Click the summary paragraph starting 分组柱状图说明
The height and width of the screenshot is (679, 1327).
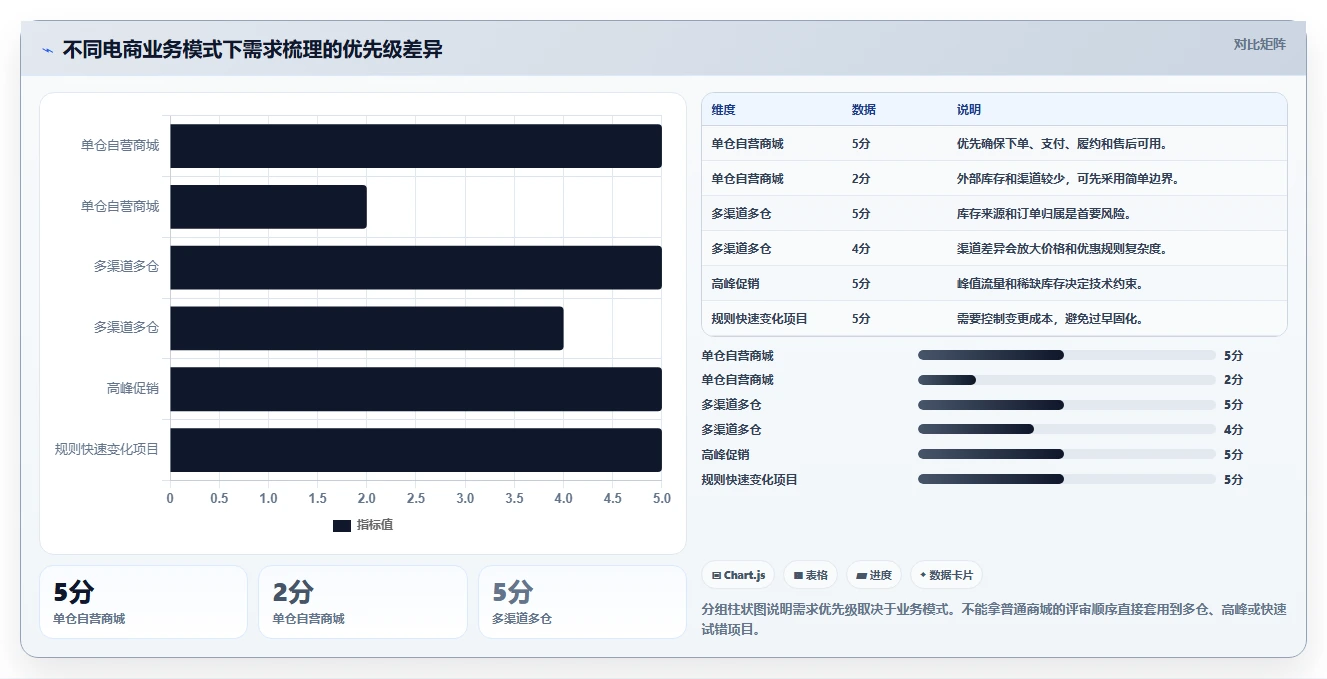(x=994, y=619)
